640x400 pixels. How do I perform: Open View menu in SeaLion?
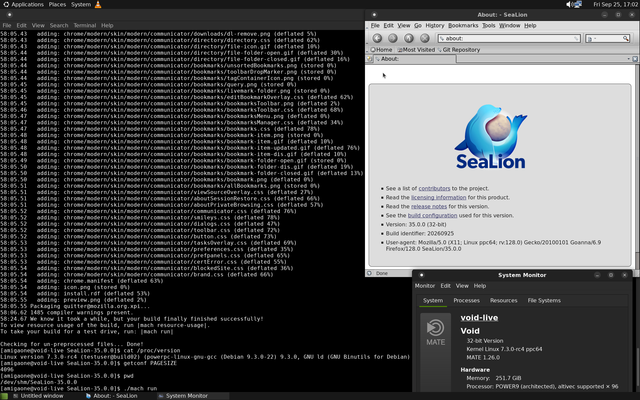[x=404, y=25]
